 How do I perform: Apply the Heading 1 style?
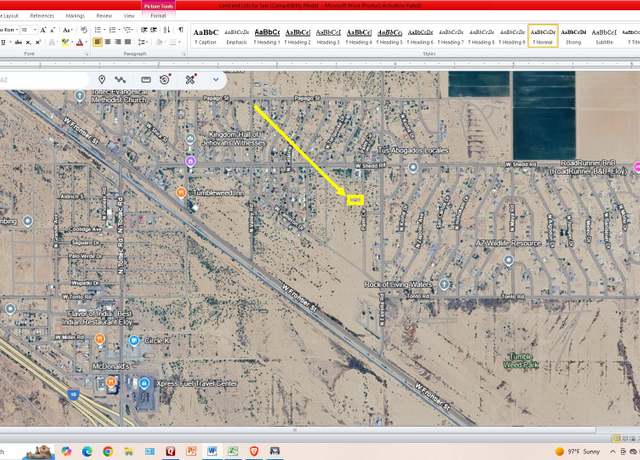coord(267,36)
